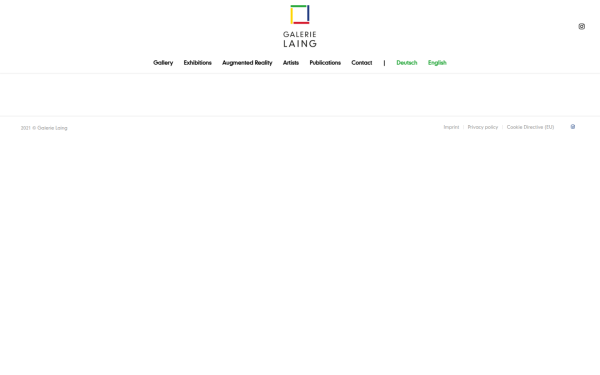Viewport: 600px width, 375px height.
Task: Click the Galerie Laing logo
Action: tap(300, 26)
